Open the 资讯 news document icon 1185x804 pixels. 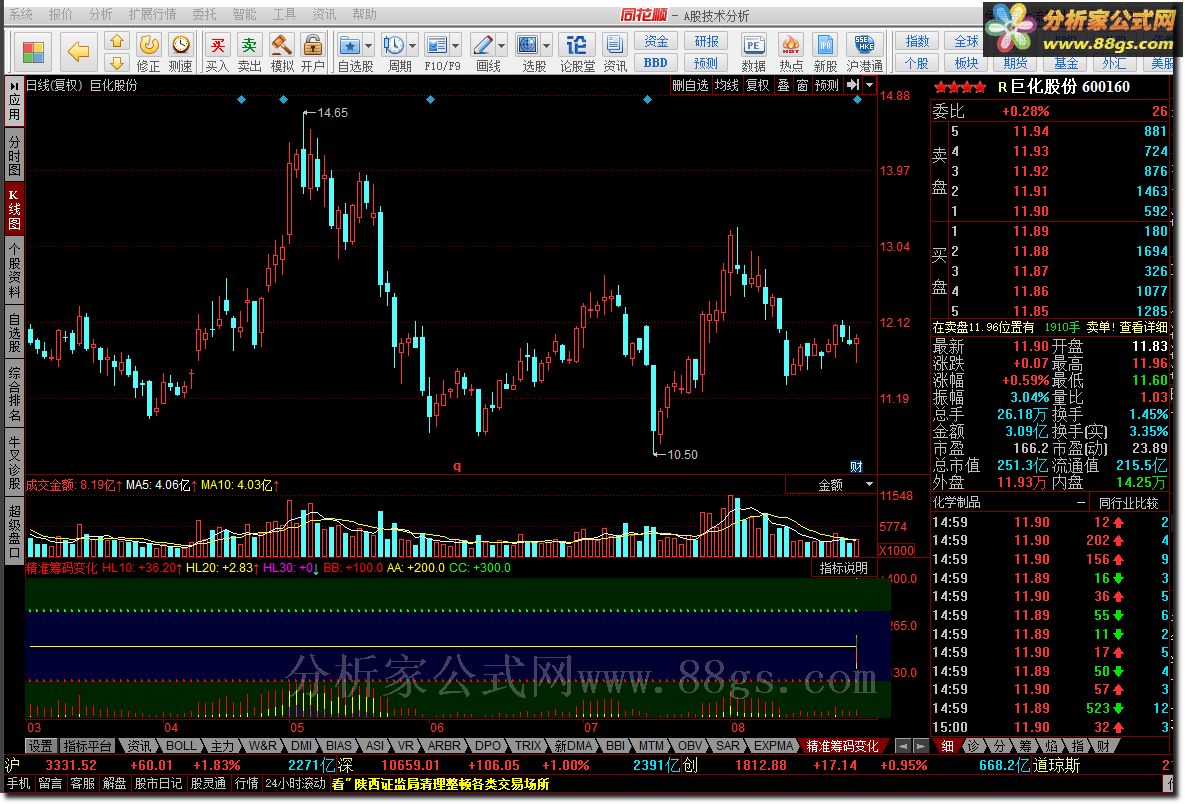pyautogui.click(x=614, y=52)
